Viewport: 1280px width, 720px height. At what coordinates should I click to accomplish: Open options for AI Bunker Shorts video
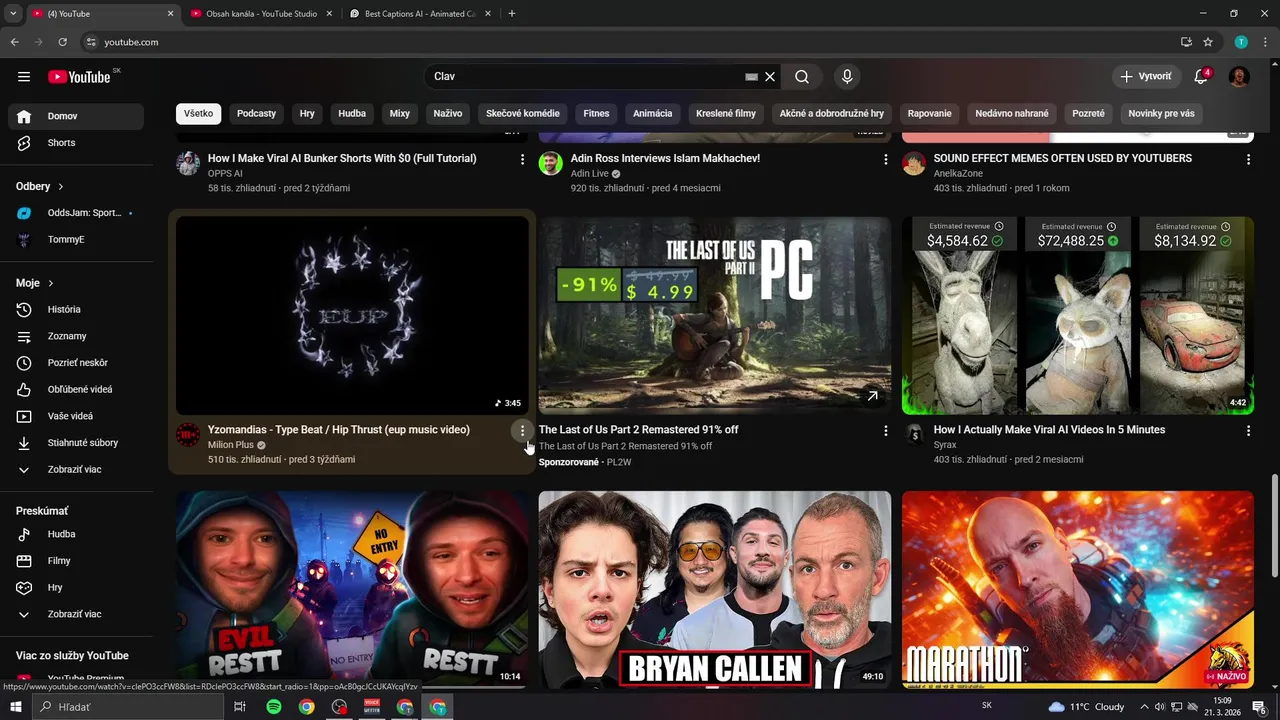click(522, 159)
